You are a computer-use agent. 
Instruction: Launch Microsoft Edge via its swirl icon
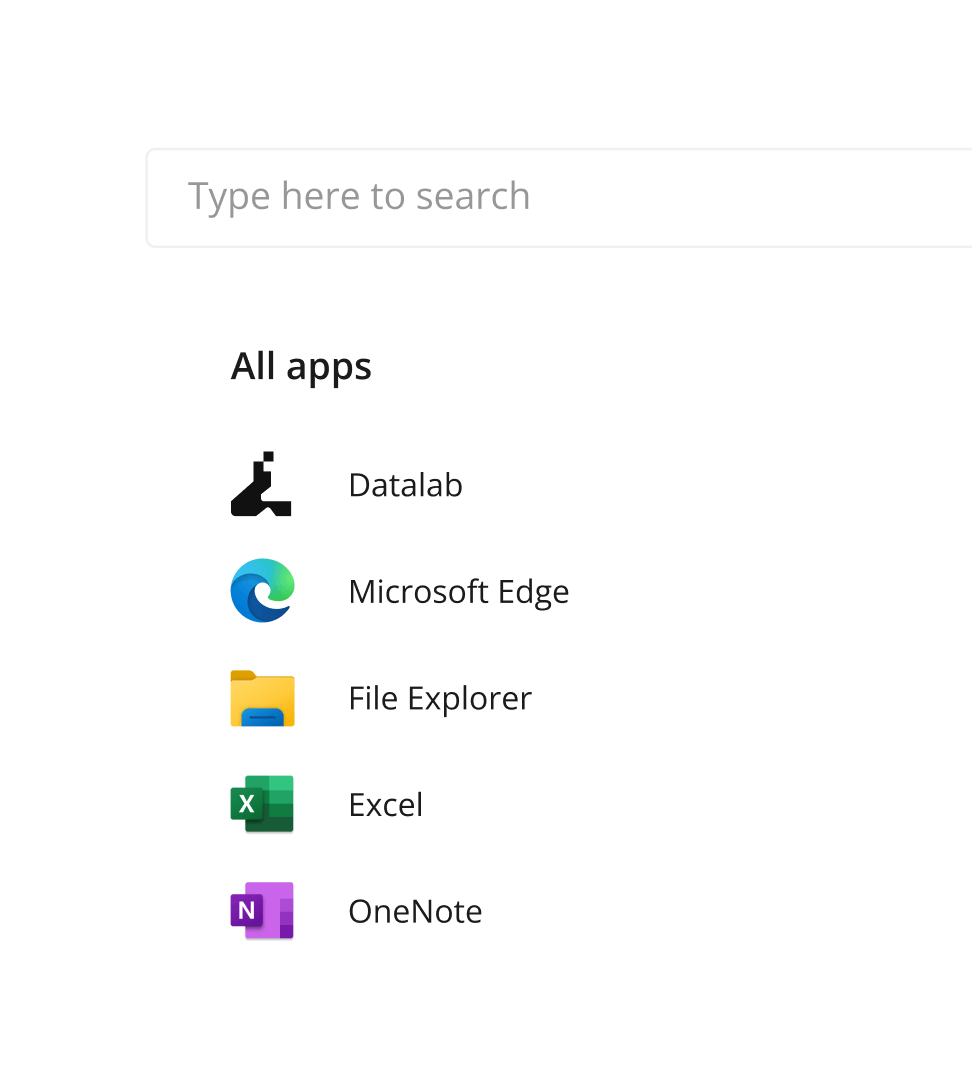pyautogui.click(x=262, y=591)
